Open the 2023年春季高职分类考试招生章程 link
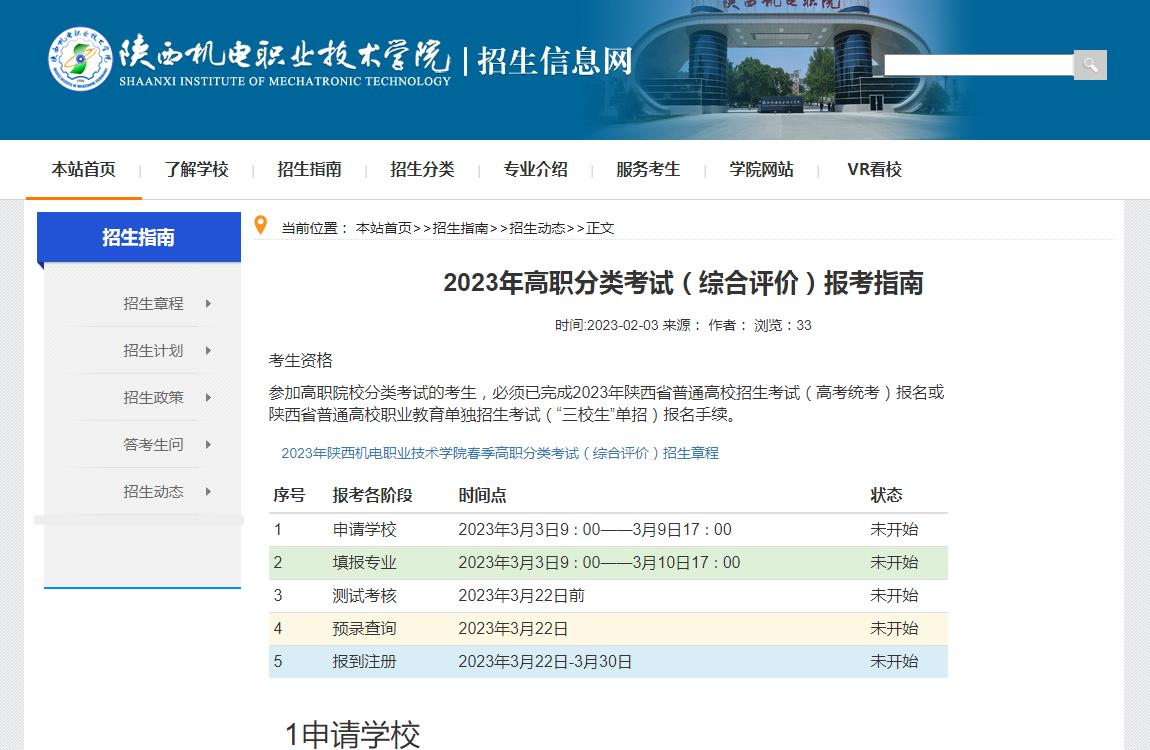This screenshot has width=1150, height=750. [x=499, y=453]
